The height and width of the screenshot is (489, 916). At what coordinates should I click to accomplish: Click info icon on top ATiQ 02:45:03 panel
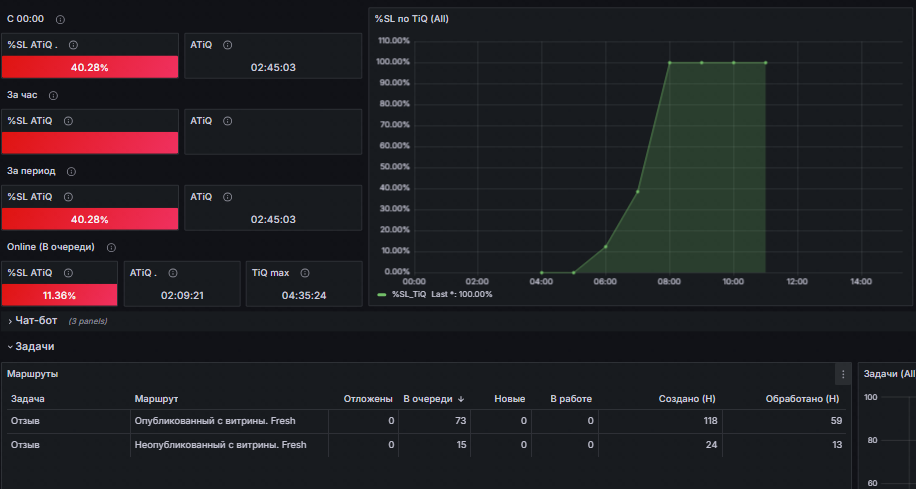point(228,45)
